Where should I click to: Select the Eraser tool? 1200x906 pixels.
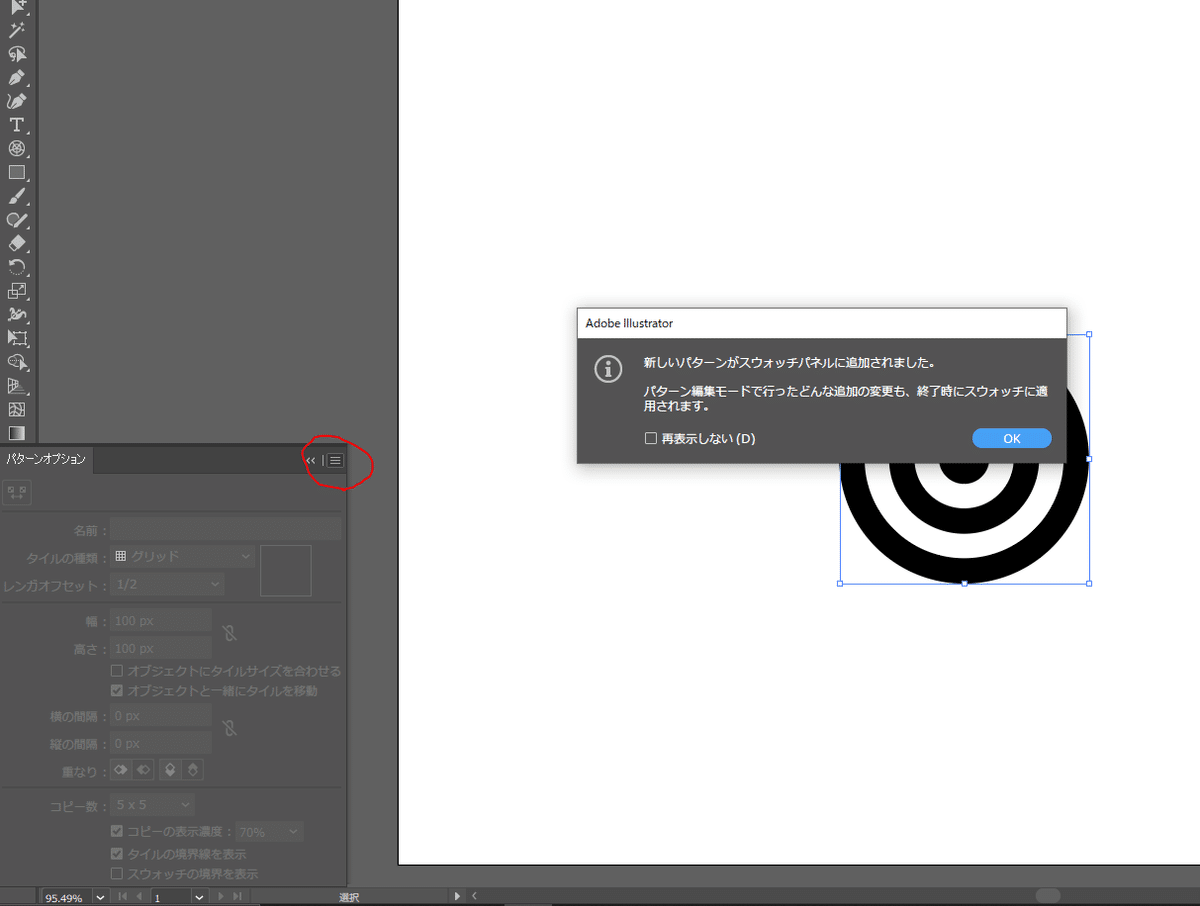pyautogui.click(x=17, y=243)
